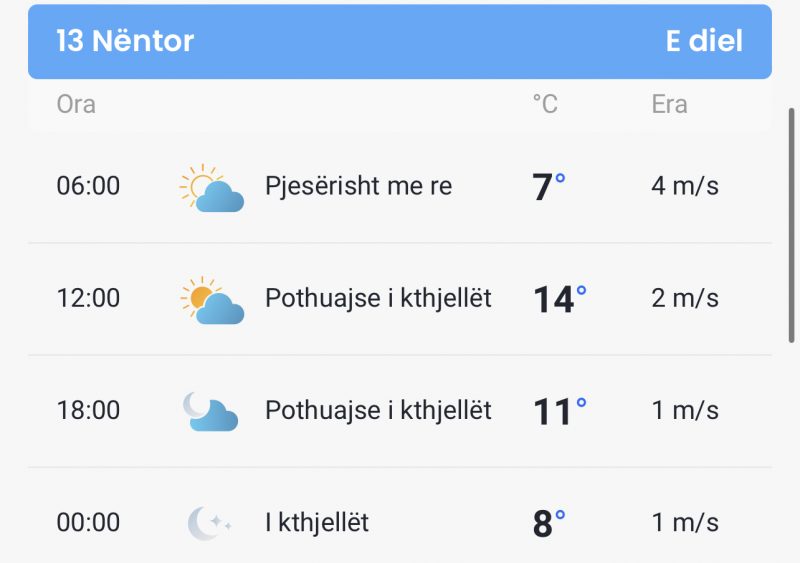
Task: Select the 00:00 forecast time
Action: [x=88, y=523]
